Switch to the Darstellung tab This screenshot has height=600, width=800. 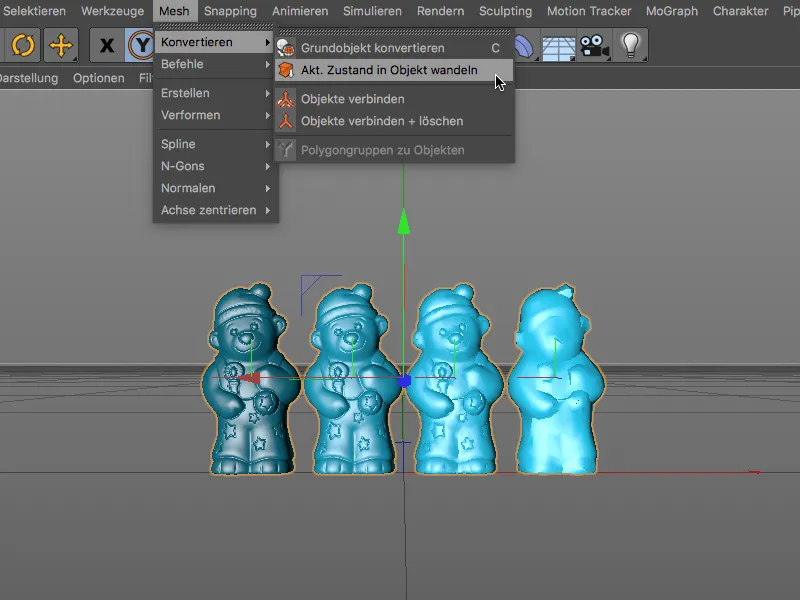tap(29, 77)
